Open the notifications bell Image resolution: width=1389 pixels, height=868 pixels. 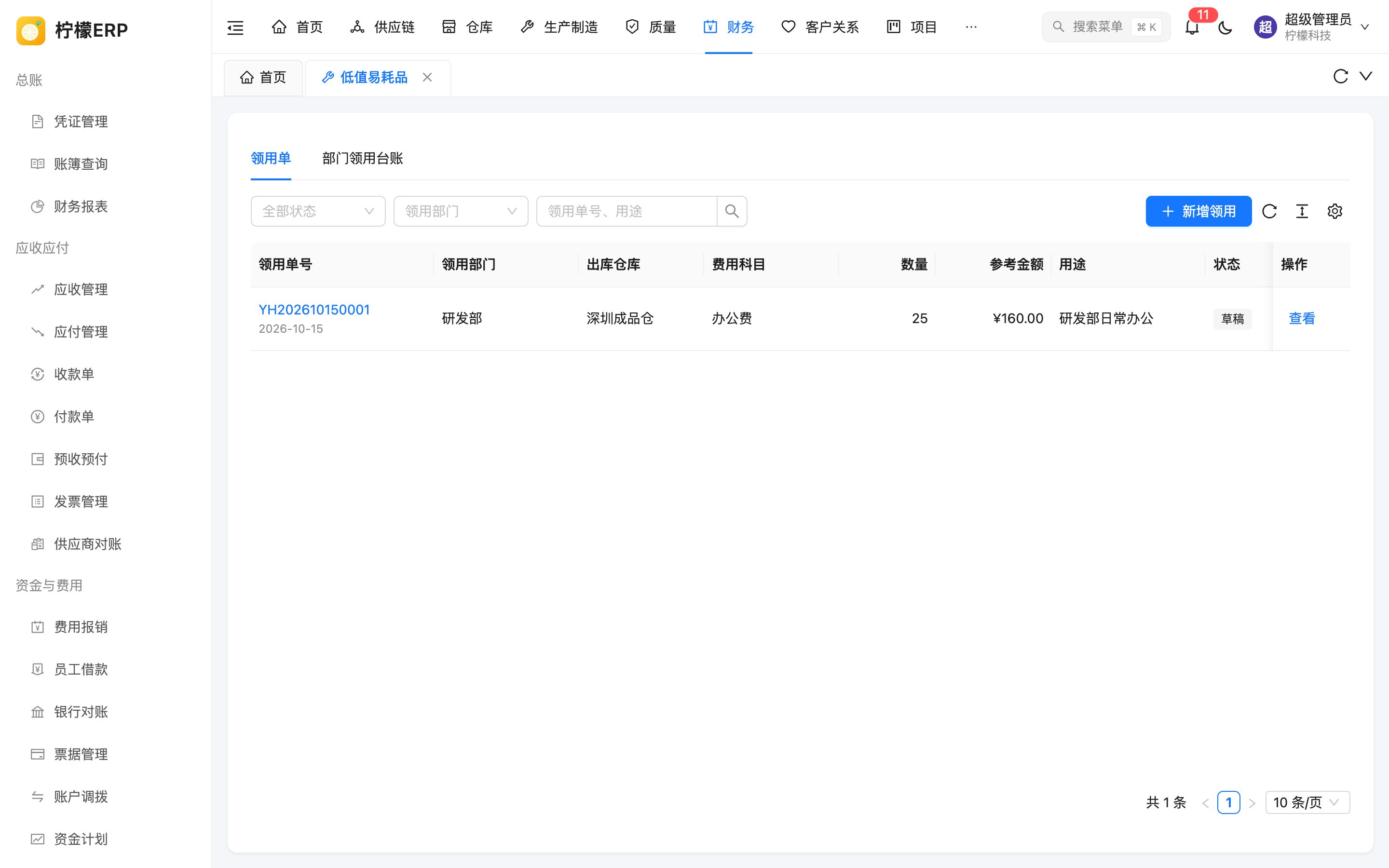point(1192,27)
